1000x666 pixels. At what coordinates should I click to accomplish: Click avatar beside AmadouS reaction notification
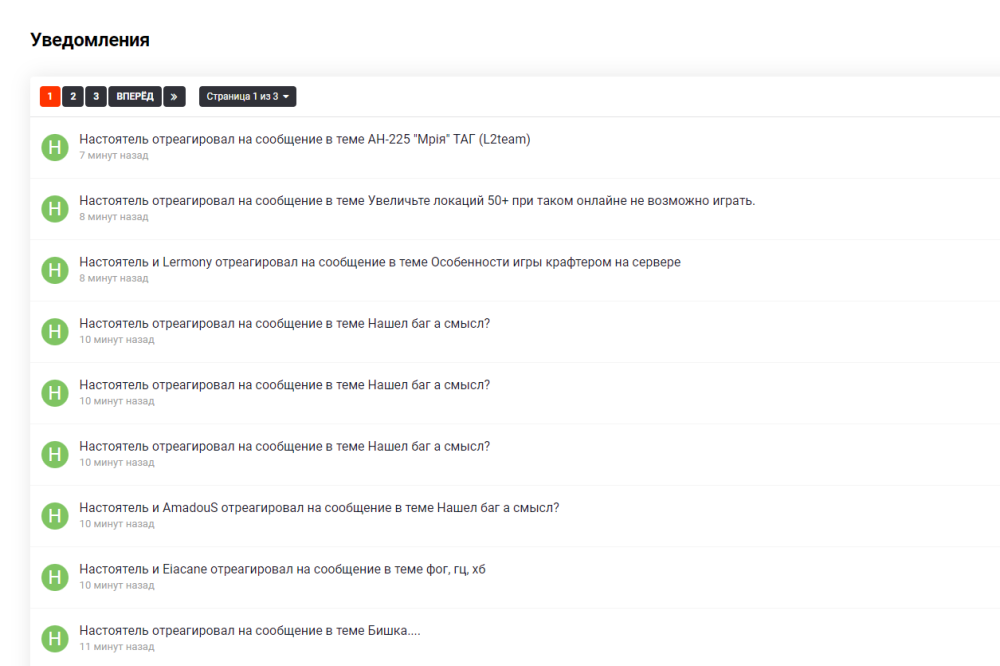(x=55, y=516)
